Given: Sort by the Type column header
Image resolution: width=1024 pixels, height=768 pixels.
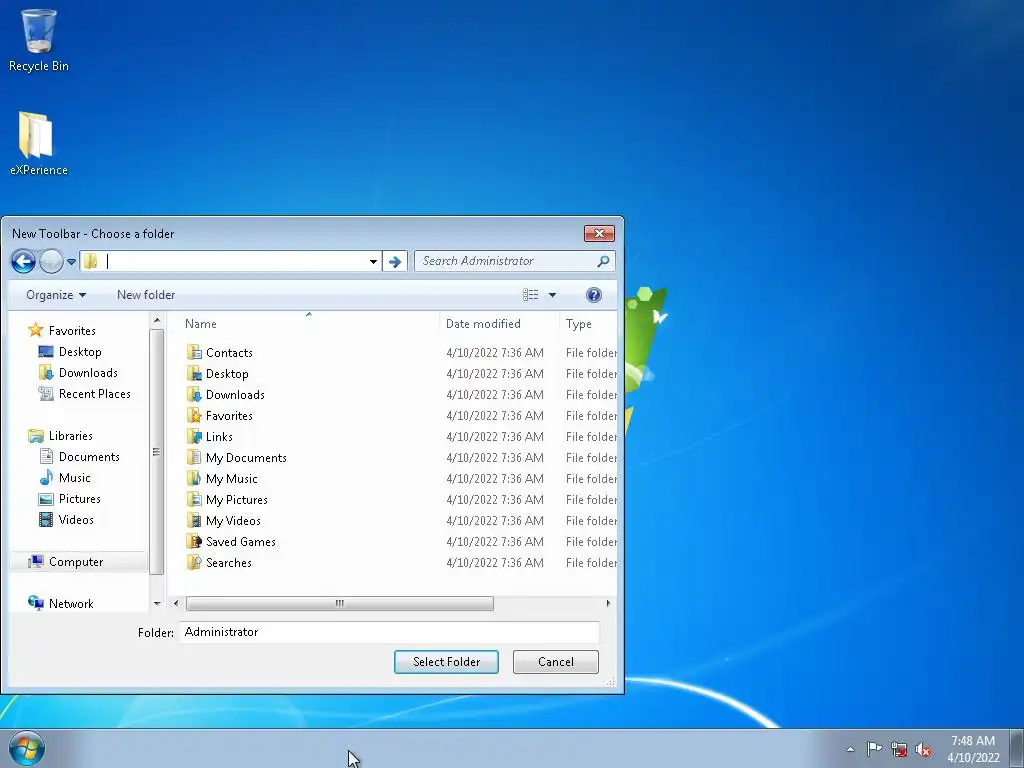Looking at the screenshot, I should (x=588, y=324).
